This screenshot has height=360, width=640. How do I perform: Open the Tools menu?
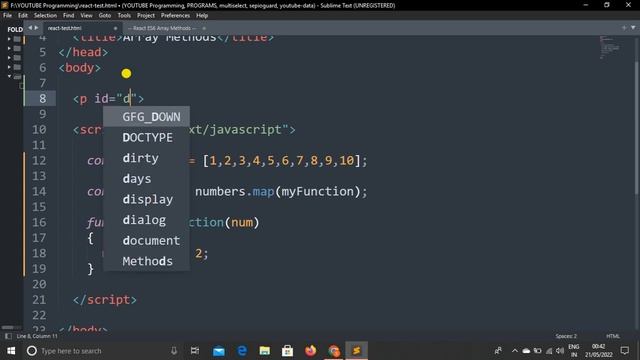(124, 16)
